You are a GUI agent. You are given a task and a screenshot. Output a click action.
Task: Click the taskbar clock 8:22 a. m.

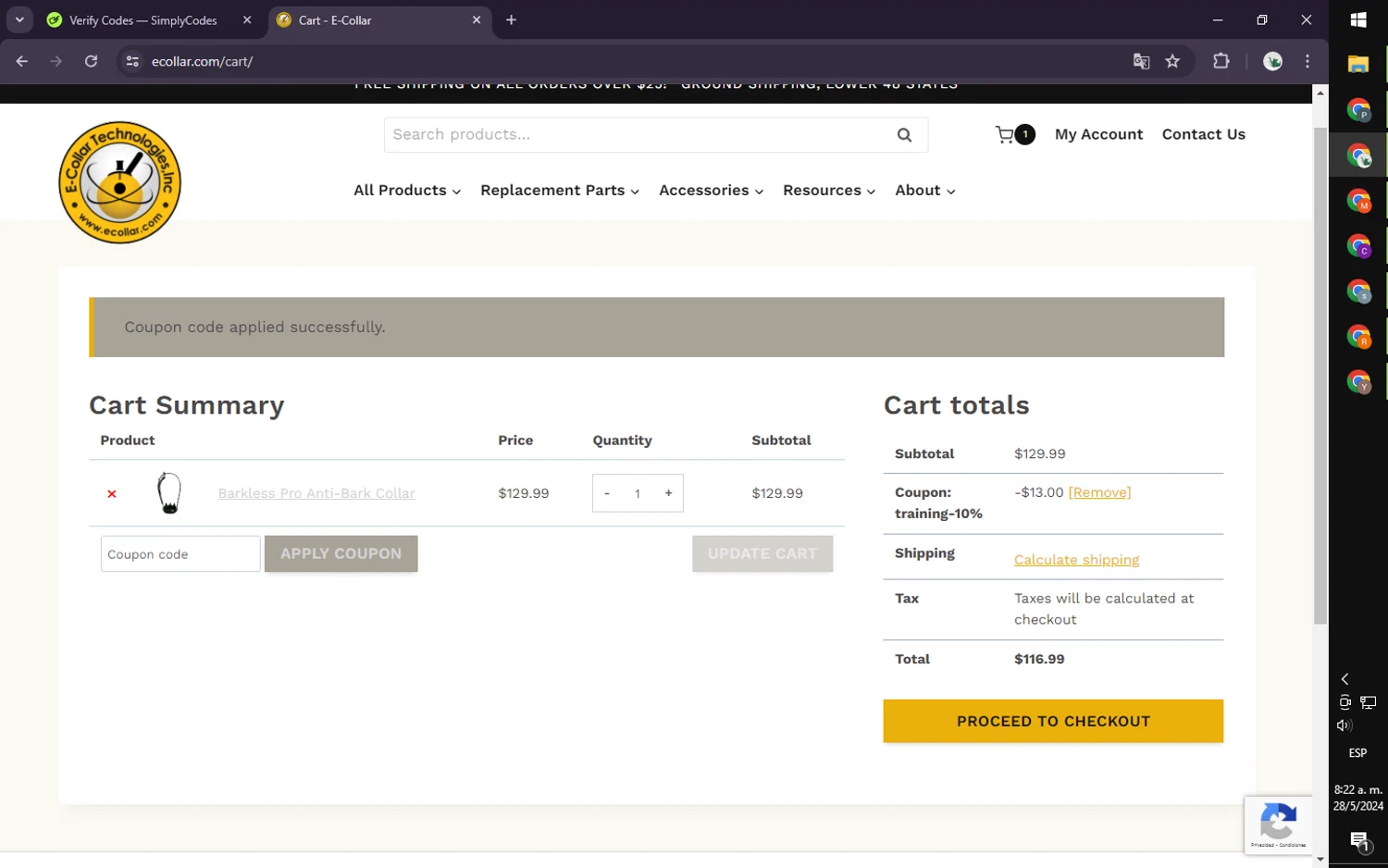click(1358, 798)
